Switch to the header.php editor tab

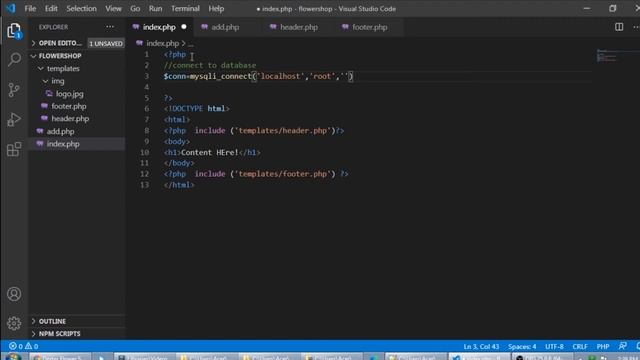point(299,27)
